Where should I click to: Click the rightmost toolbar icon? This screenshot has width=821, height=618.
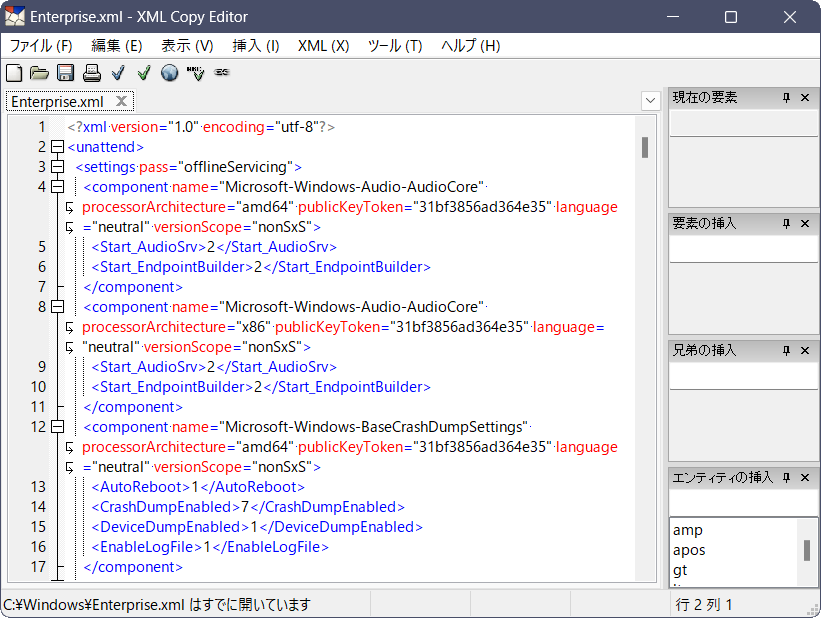point(221,72)
